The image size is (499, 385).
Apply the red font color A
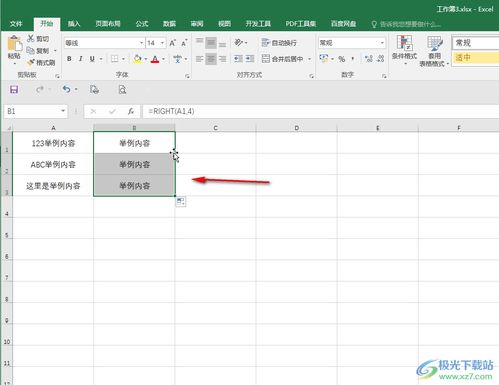[x=155, y=59]
